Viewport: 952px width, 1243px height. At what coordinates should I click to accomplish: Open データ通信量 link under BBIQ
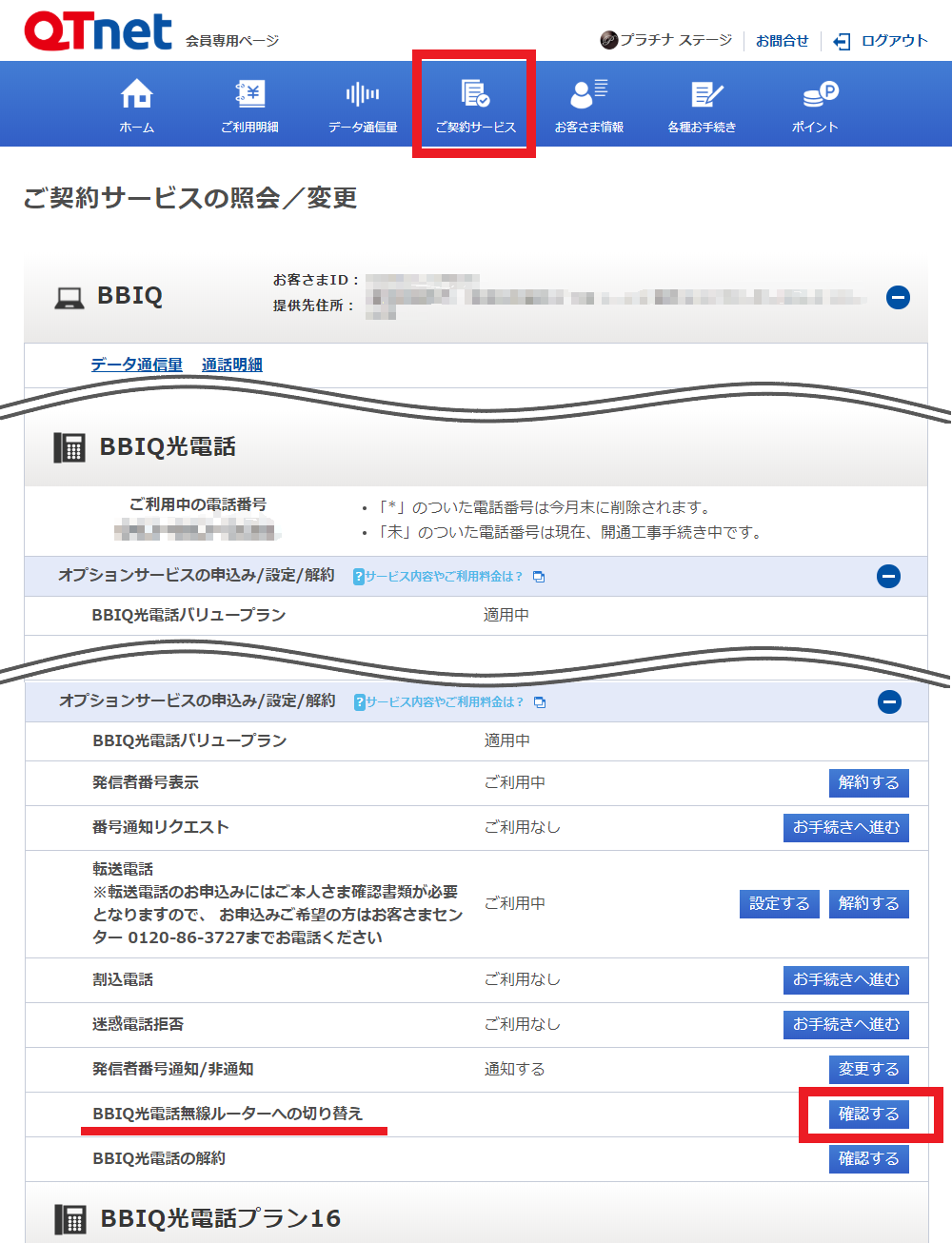click(136, 365)
